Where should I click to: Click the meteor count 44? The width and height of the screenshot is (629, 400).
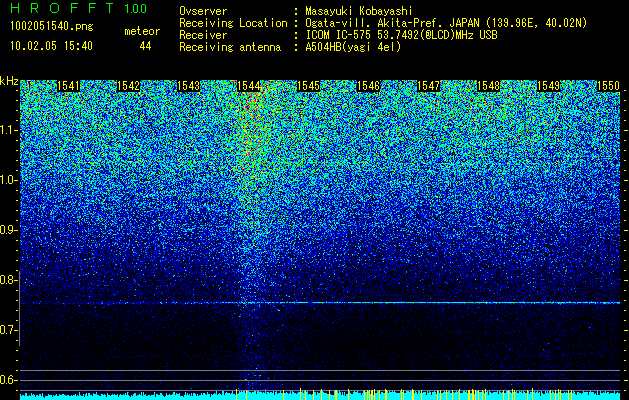click(145, 46)
